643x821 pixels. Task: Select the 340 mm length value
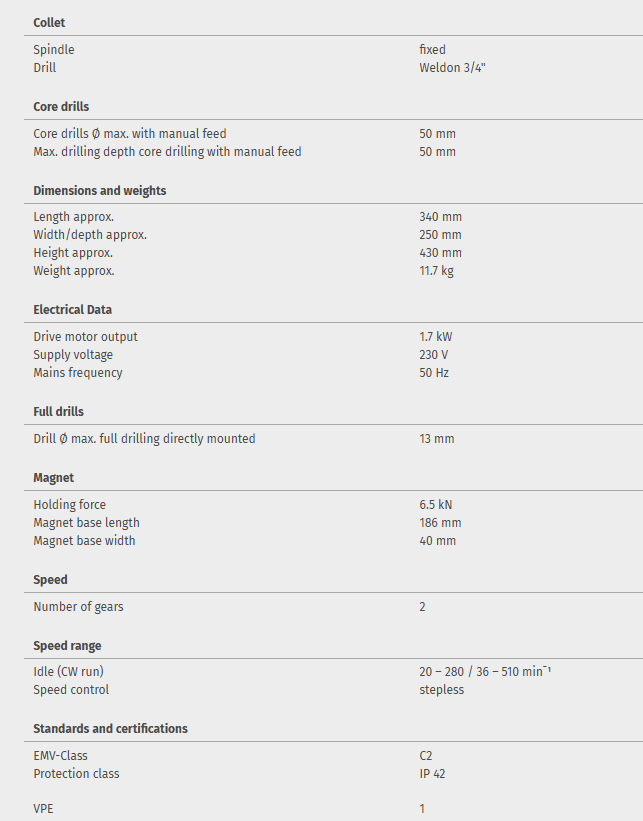(x=440, y=217)
